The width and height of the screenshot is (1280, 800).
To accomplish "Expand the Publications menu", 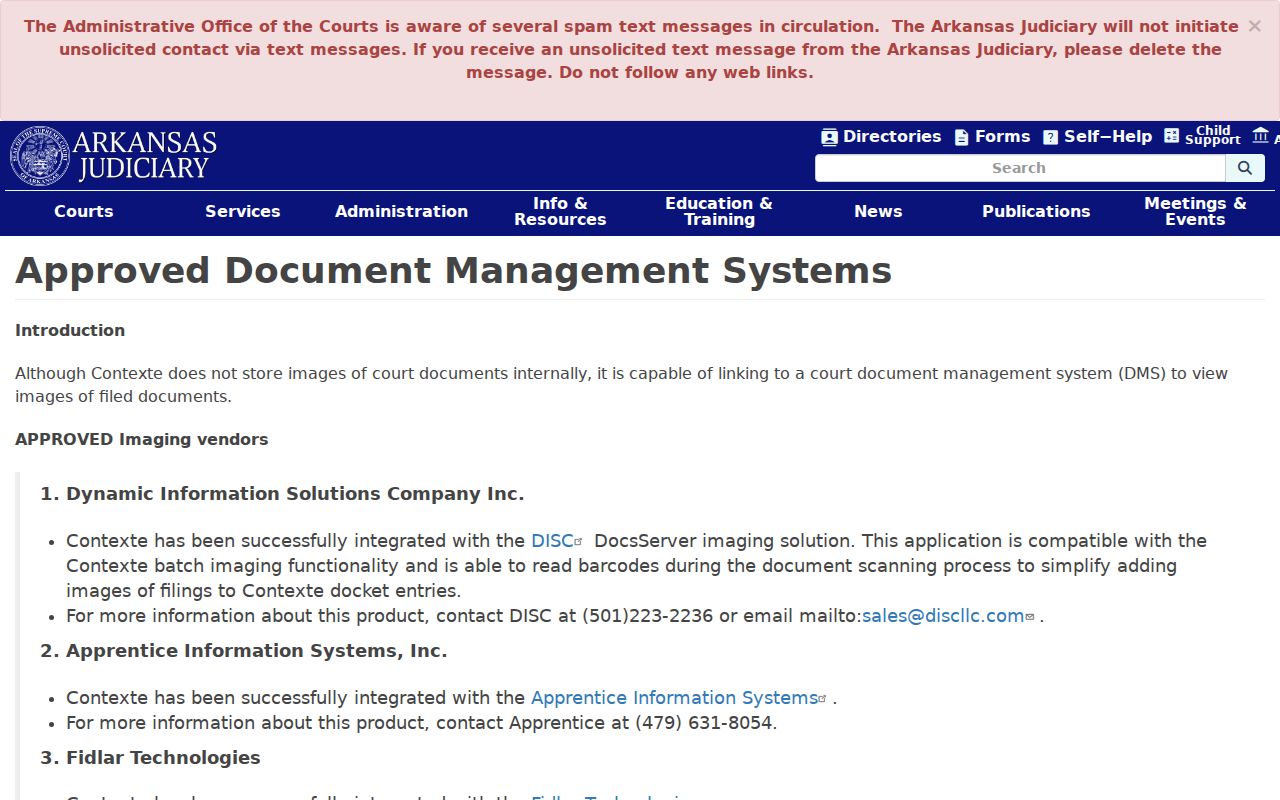I will 1036,211.
